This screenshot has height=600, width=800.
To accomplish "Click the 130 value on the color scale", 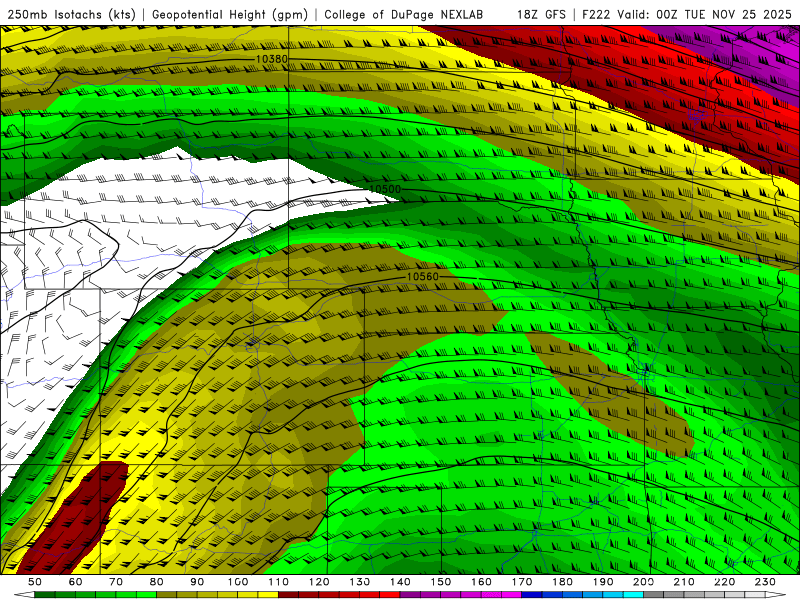I will click(360, 582).
